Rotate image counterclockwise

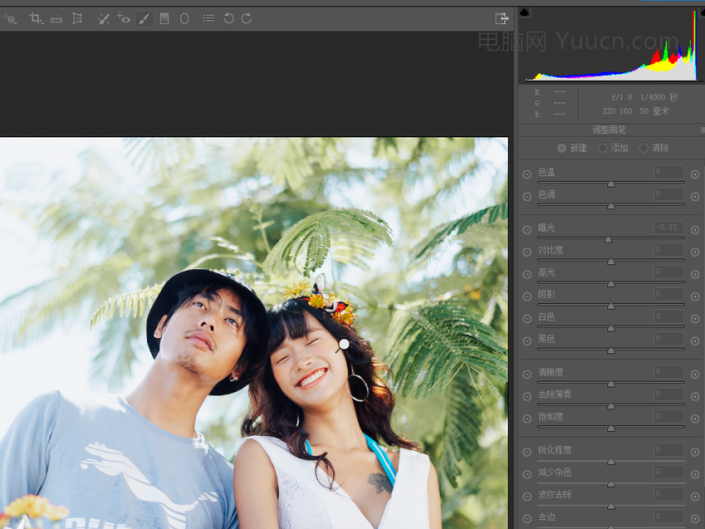click(x=228, y=18)
